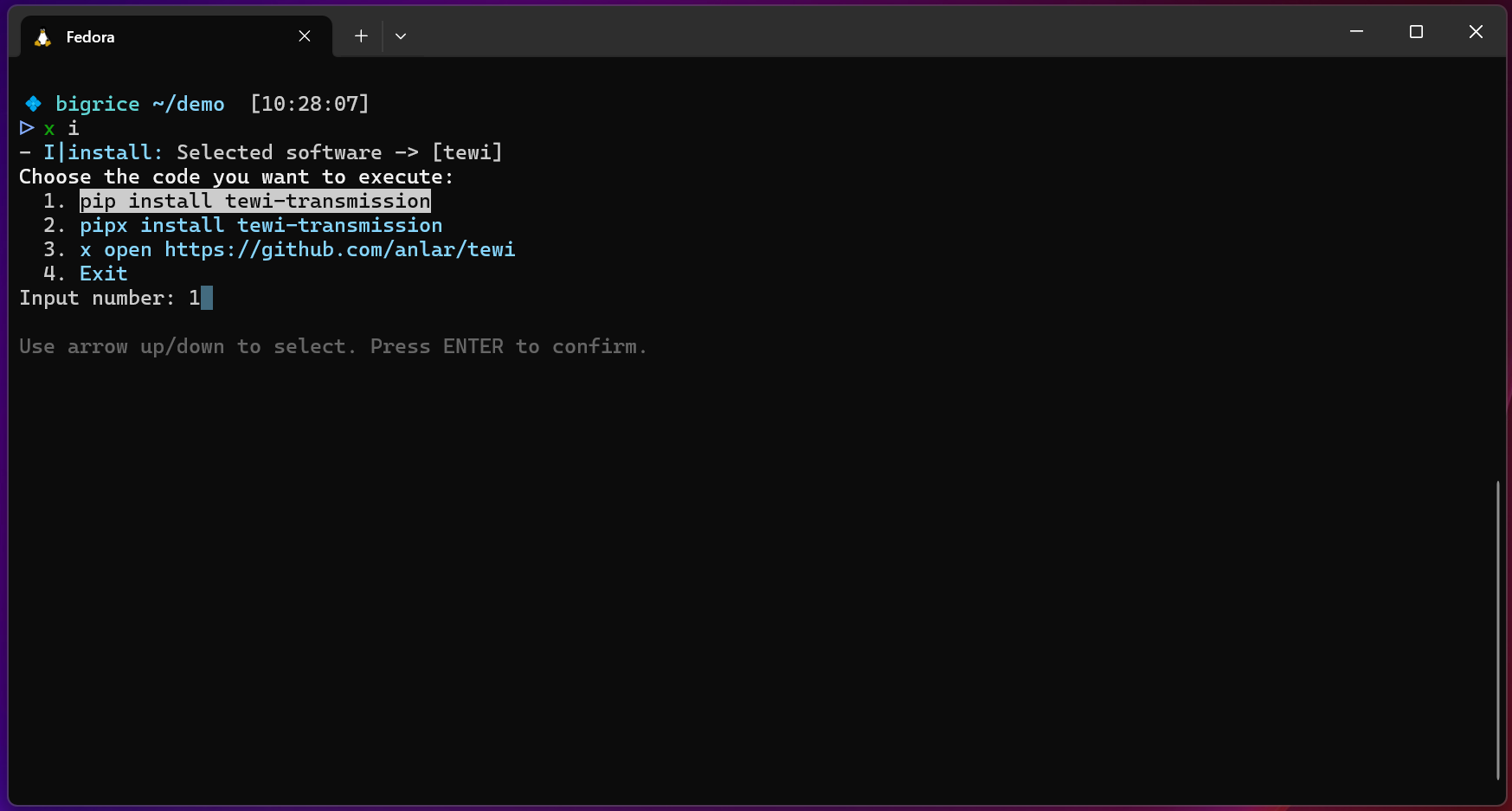This screenshot has width=1512, height=811.
Task: Close the terminal window
Action: point(1476,32)
